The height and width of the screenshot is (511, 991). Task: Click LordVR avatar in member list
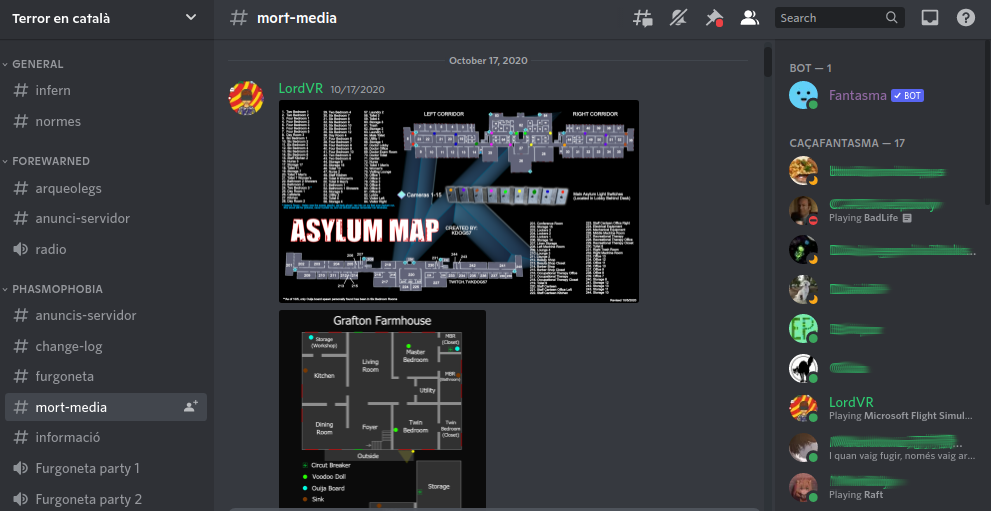pyautogui.click(x=803, y=408)
